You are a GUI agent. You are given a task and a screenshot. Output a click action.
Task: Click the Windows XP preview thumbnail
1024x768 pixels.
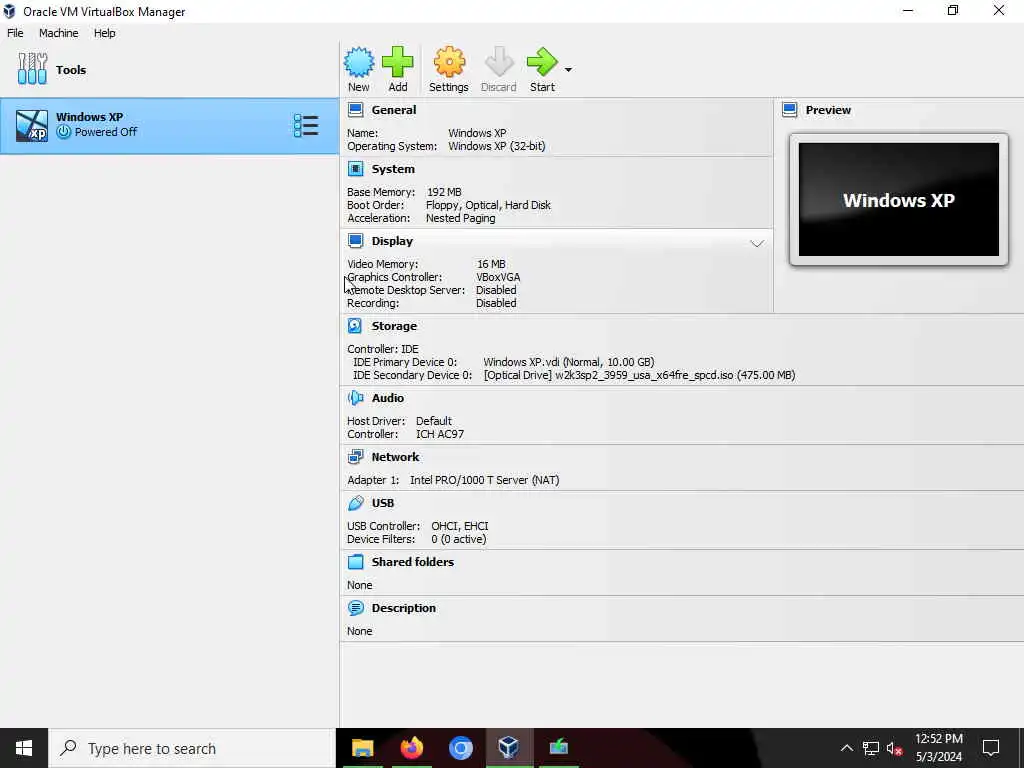click(899, 199)
